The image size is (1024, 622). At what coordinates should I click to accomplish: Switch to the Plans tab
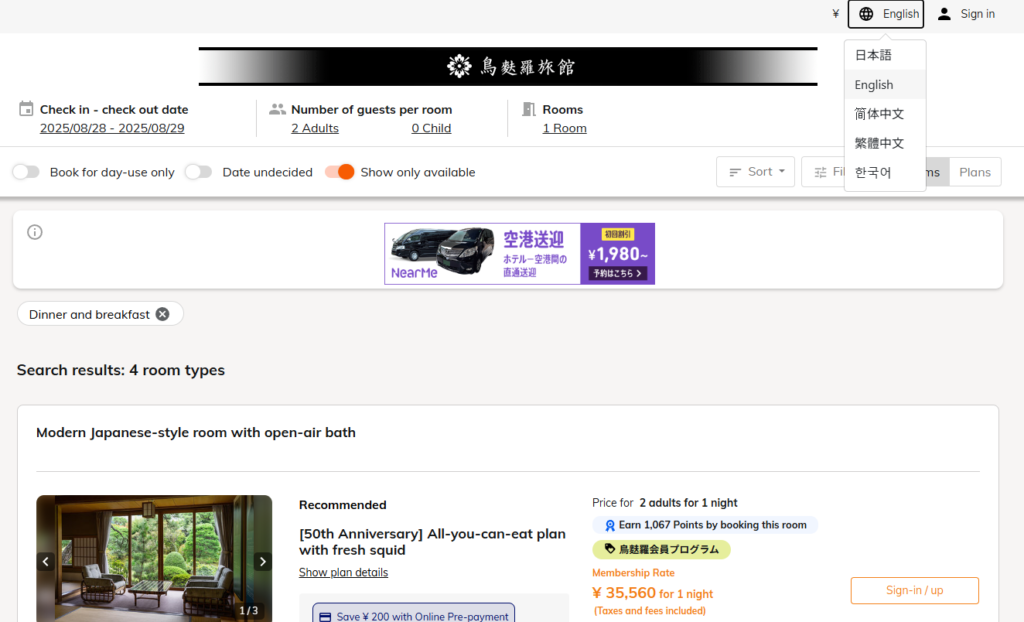click(975, 172)
